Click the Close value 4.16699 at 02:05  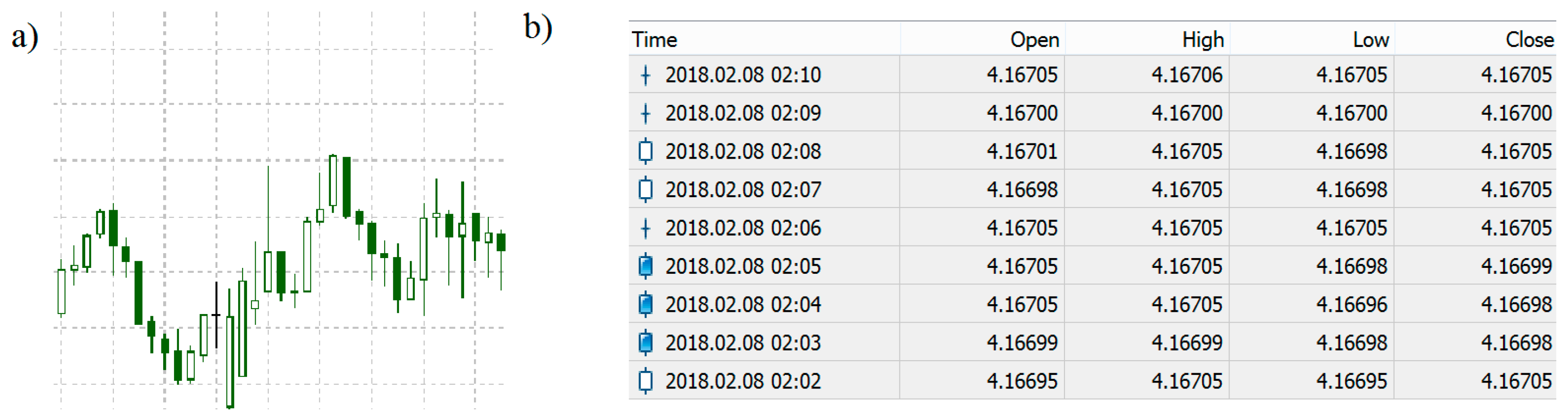pos(1516,267)
